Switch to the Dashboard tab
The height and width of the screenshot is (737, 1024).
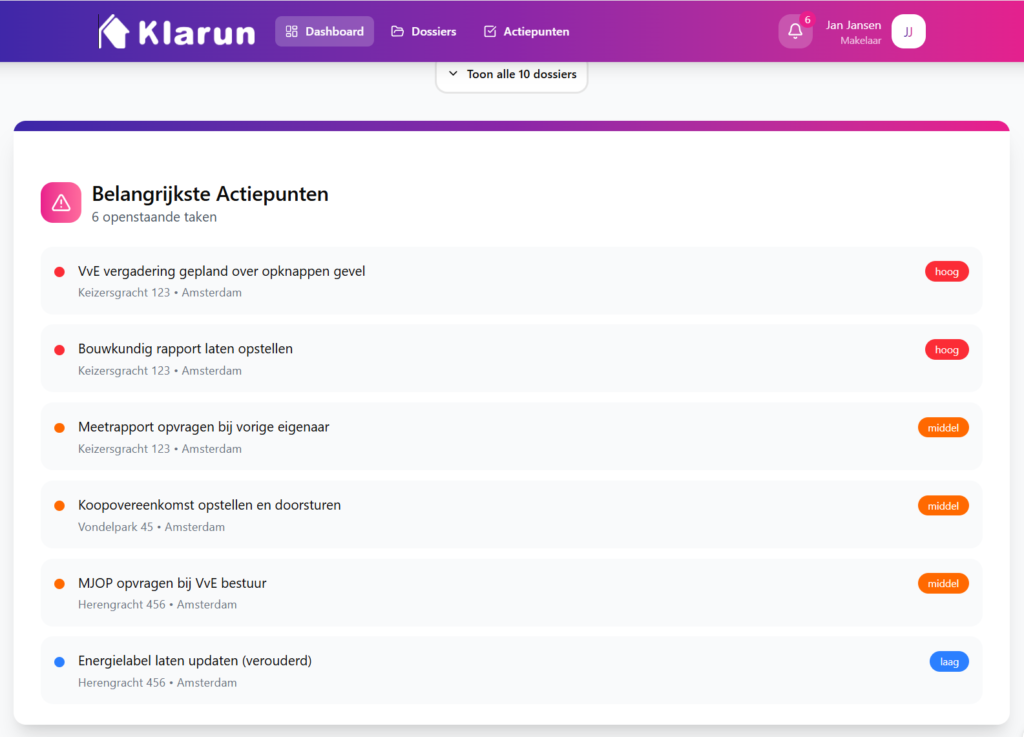pos(324,31)
